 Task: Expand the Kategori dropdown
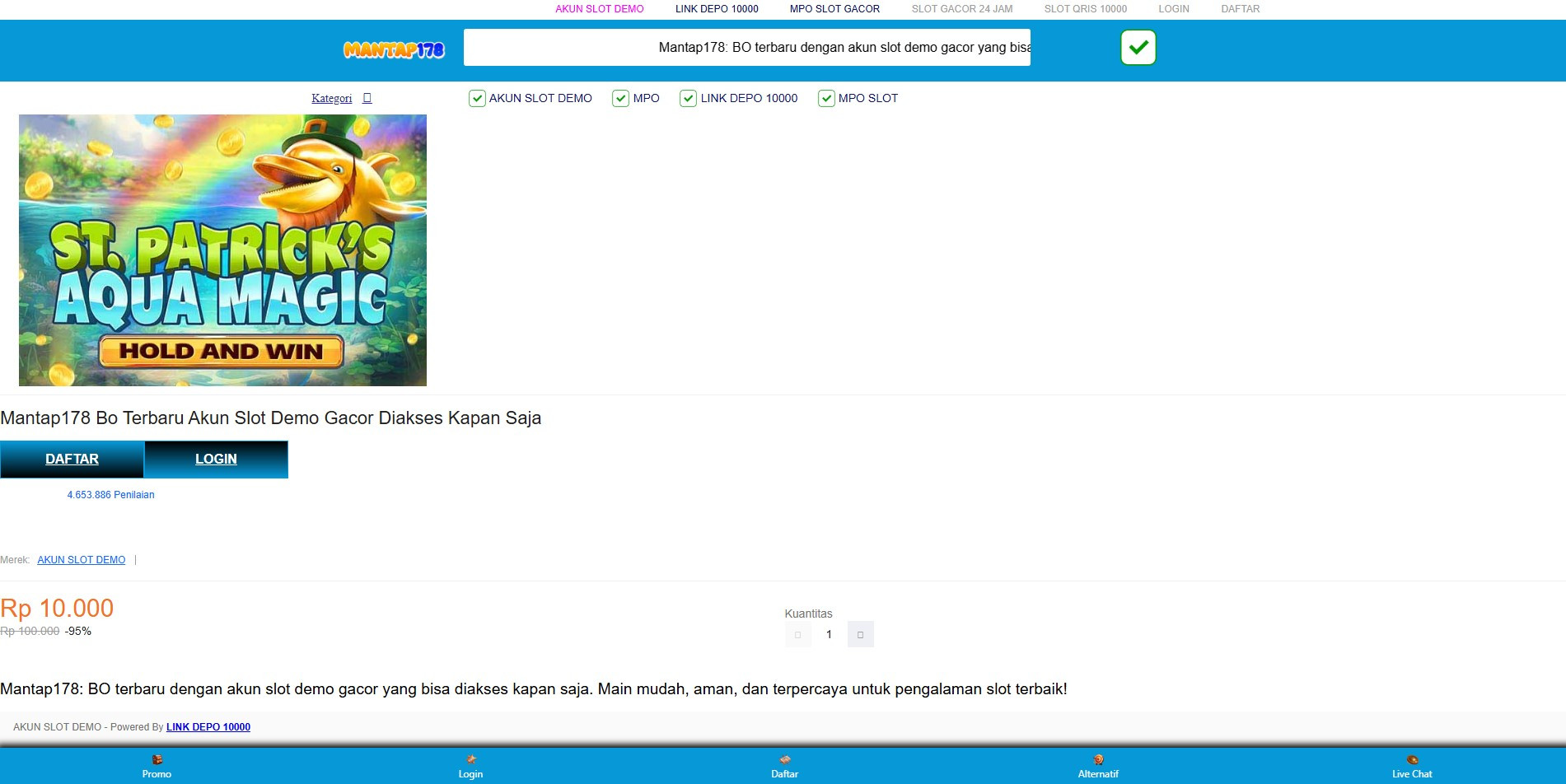pos(341,98)
